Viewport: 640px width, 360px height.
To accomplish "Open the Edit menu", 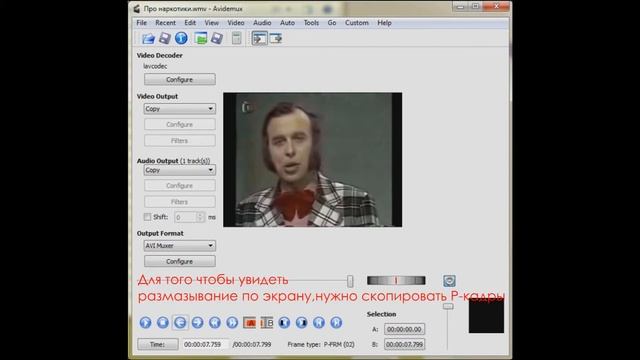I will (190, 23).
